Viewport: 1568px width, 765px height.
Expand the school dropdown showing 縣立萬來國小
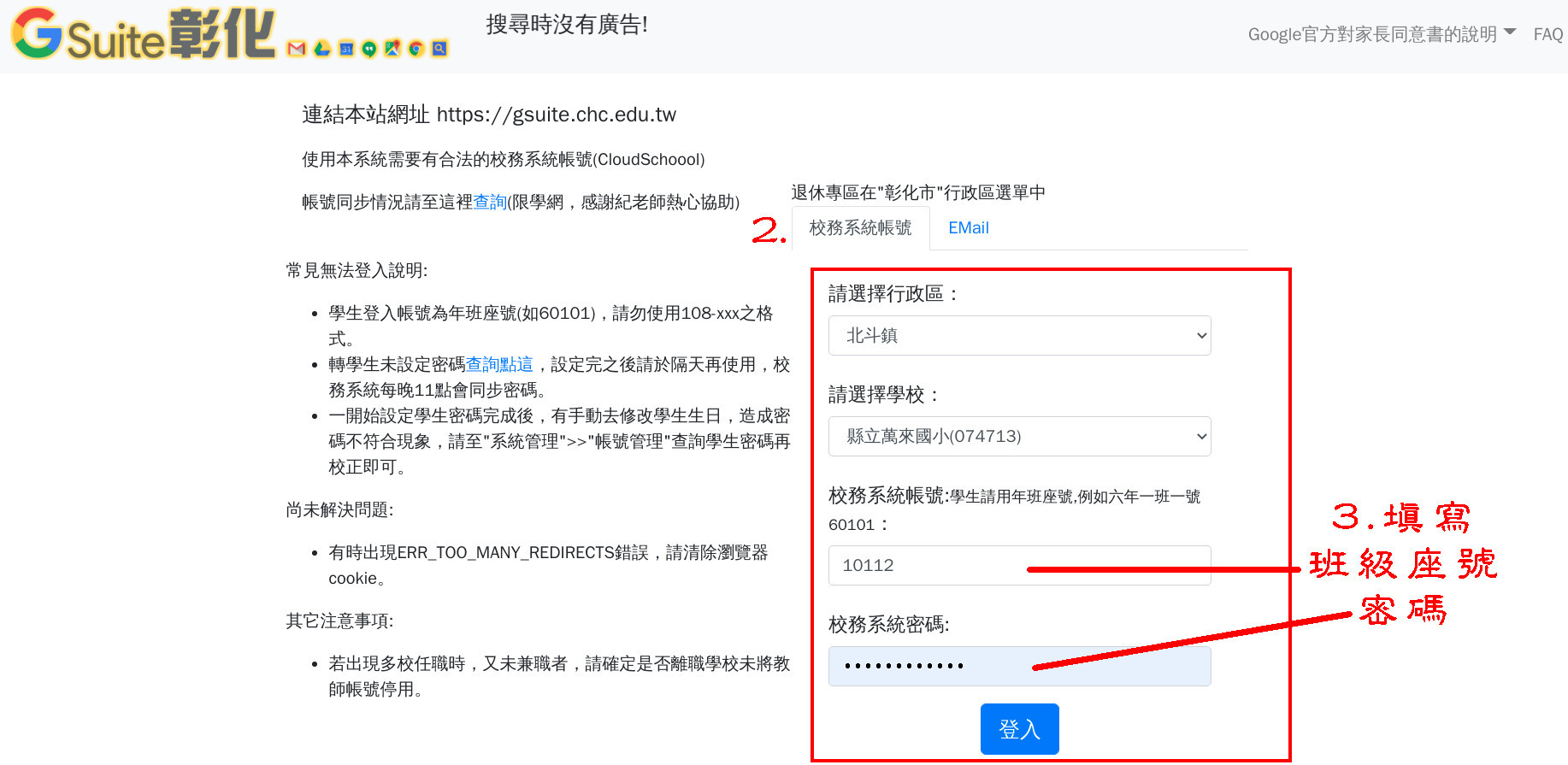tap(1019, 437)
